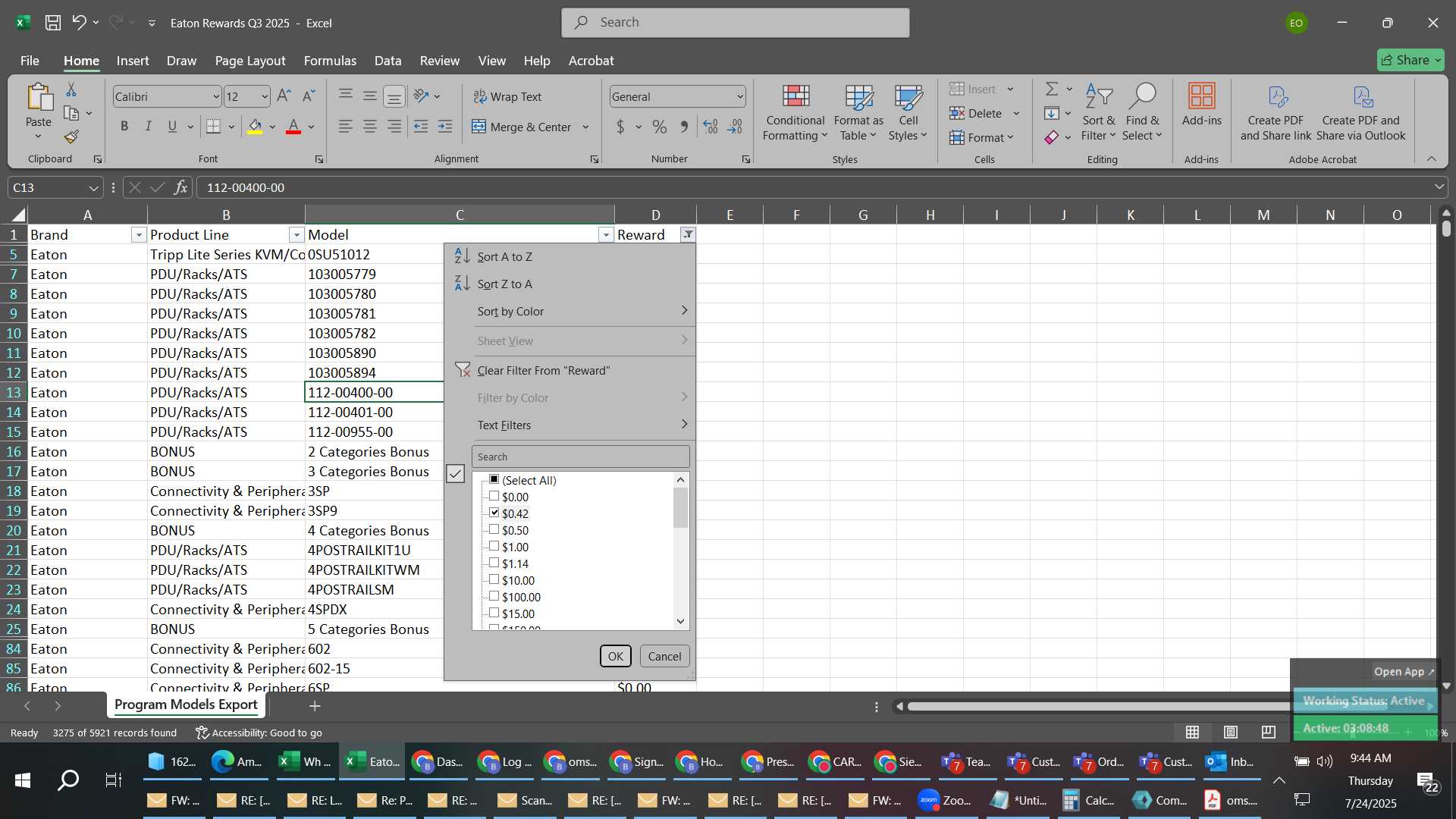
Task: Add a new sheet with the plus icon
Action: pos(315,706)
